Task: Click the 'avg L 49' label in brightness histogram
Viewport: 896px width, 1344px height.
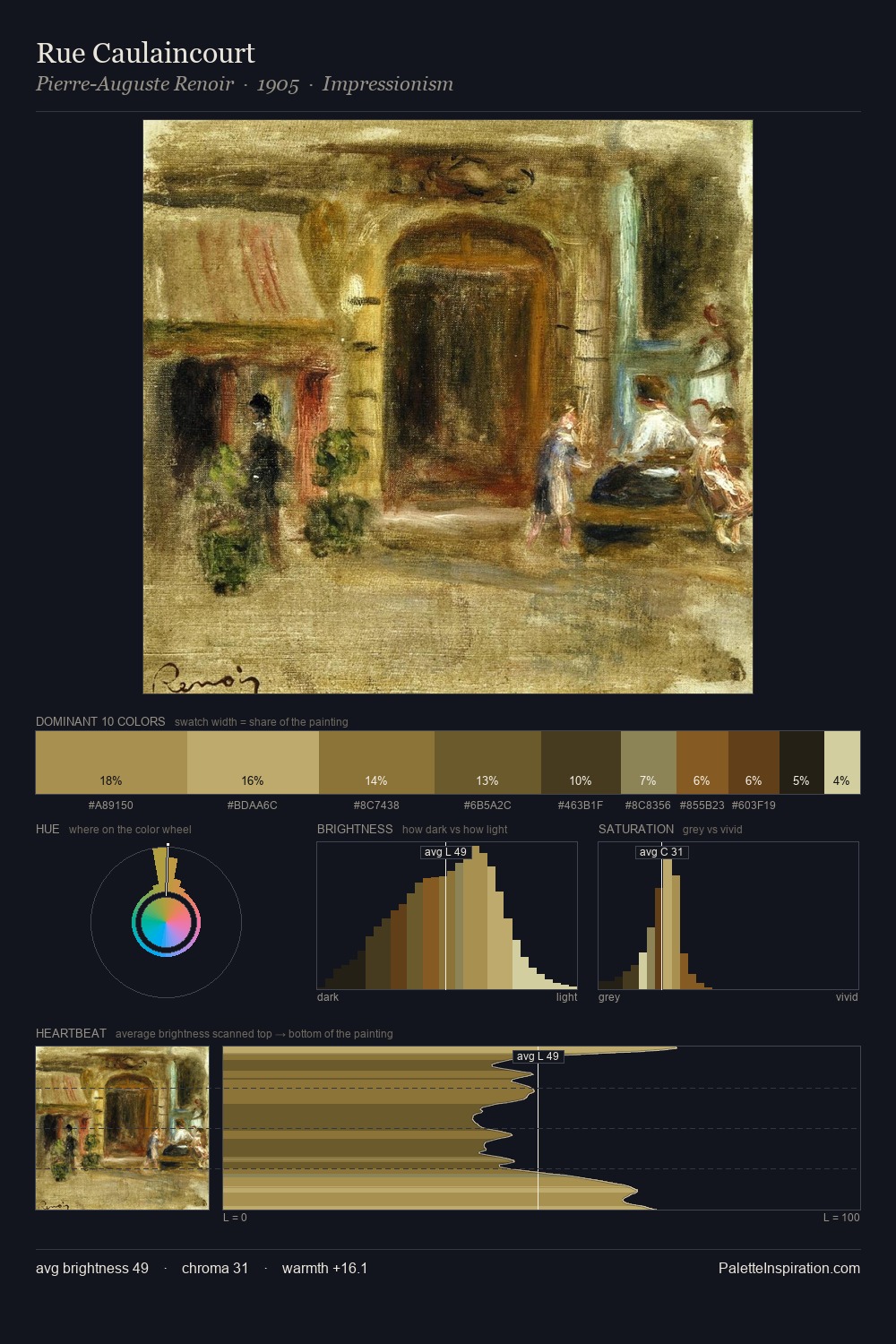Action: tap(445, 852)
